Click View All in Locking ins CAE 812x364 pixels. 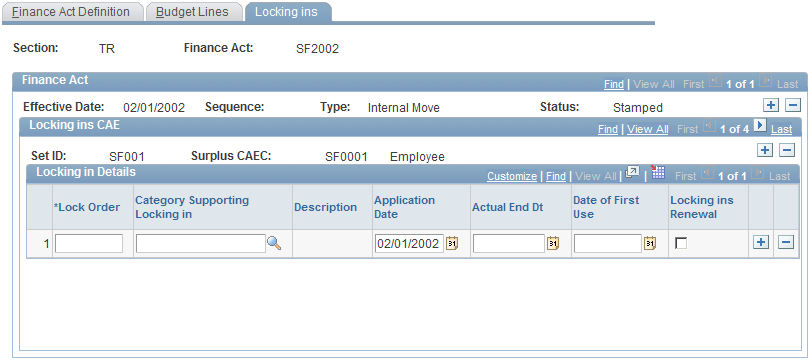click(x=647, y=129)
